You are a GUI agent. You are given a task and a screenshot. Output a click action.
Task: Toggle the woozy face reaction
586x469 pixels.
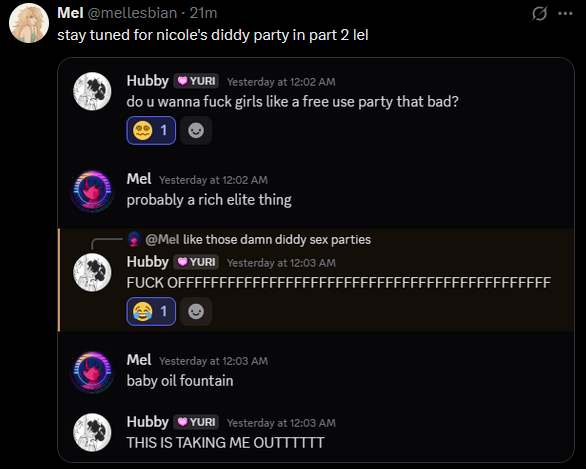point(151,130)
